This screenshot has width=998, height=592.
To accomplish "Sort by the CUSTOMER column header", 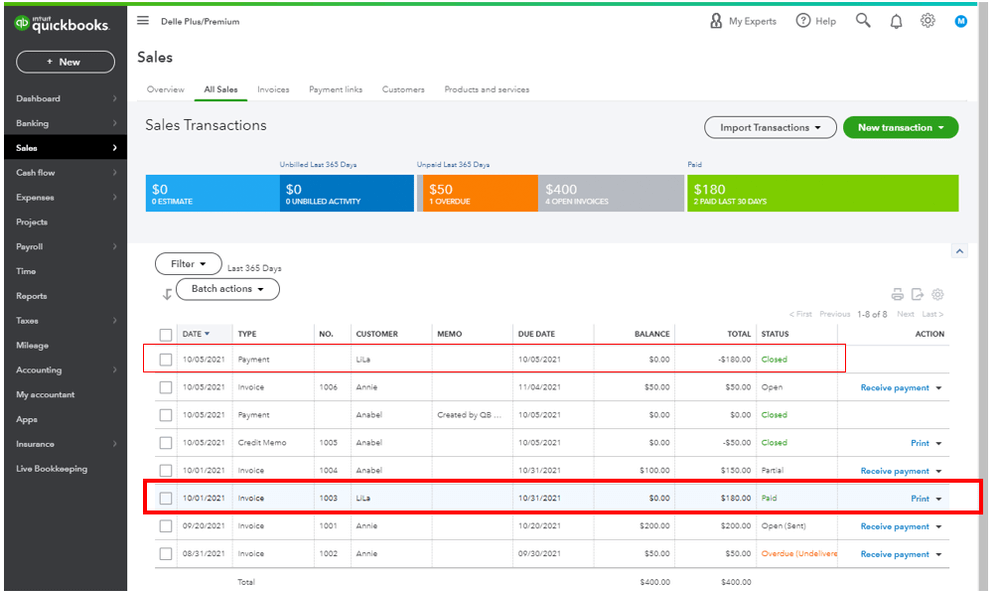I will [377, 334].
